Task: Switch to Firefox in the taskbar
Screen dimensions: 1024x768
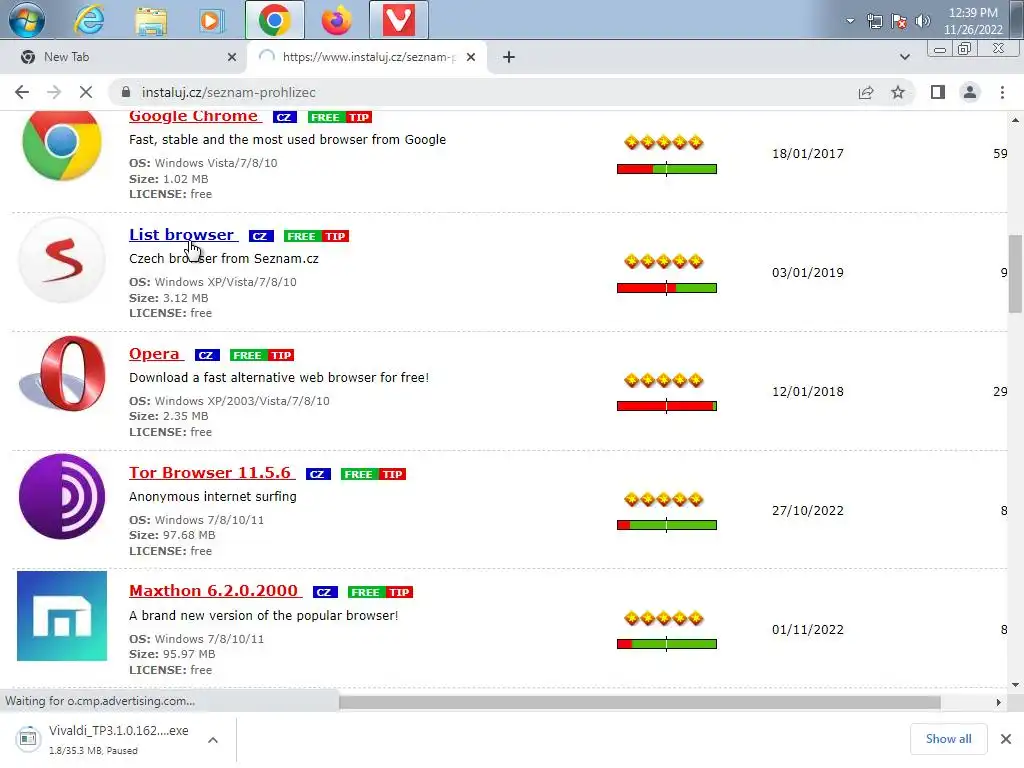Action: point(336,20)
